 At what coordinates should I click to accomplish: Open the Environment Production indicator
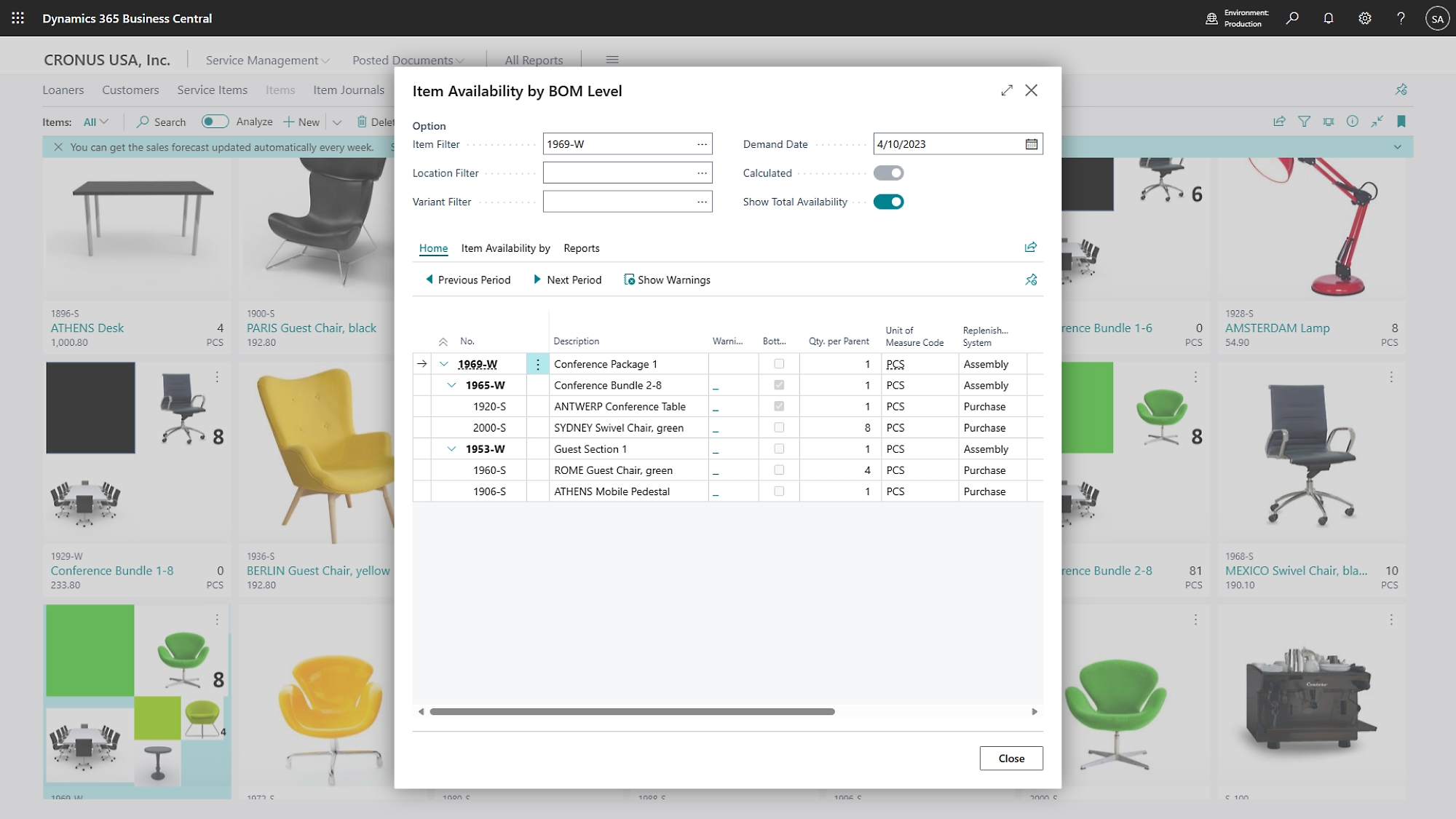(1236, 18)
